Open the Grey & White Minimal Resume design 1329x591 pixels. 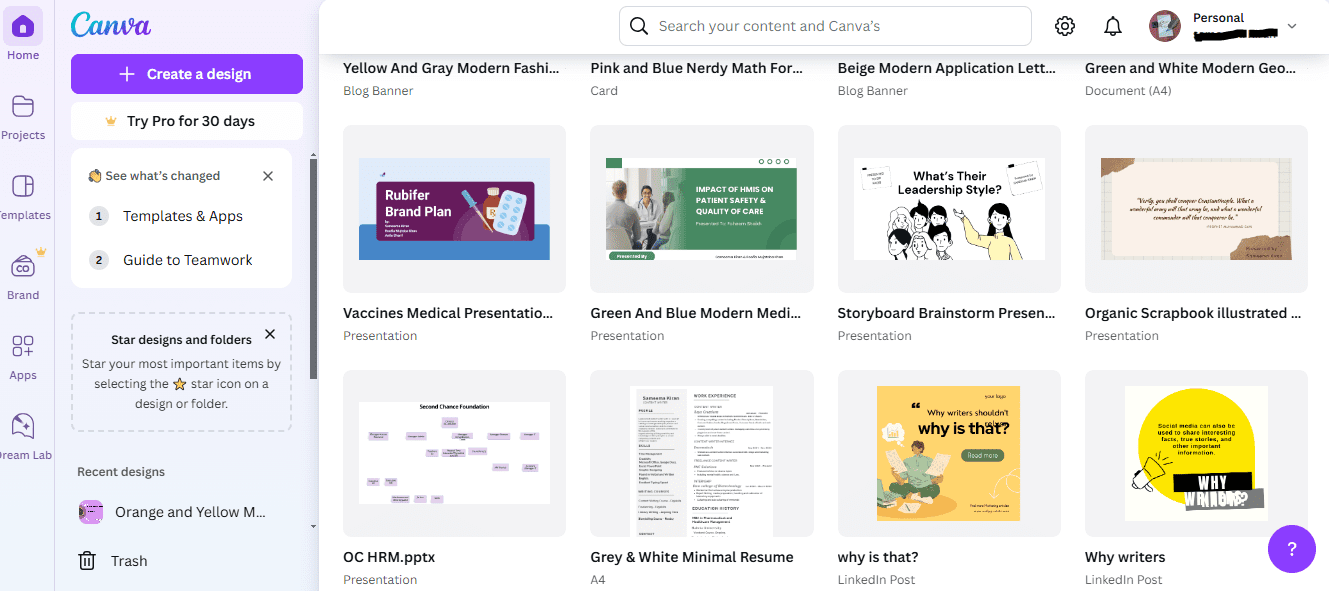[701, 453]
